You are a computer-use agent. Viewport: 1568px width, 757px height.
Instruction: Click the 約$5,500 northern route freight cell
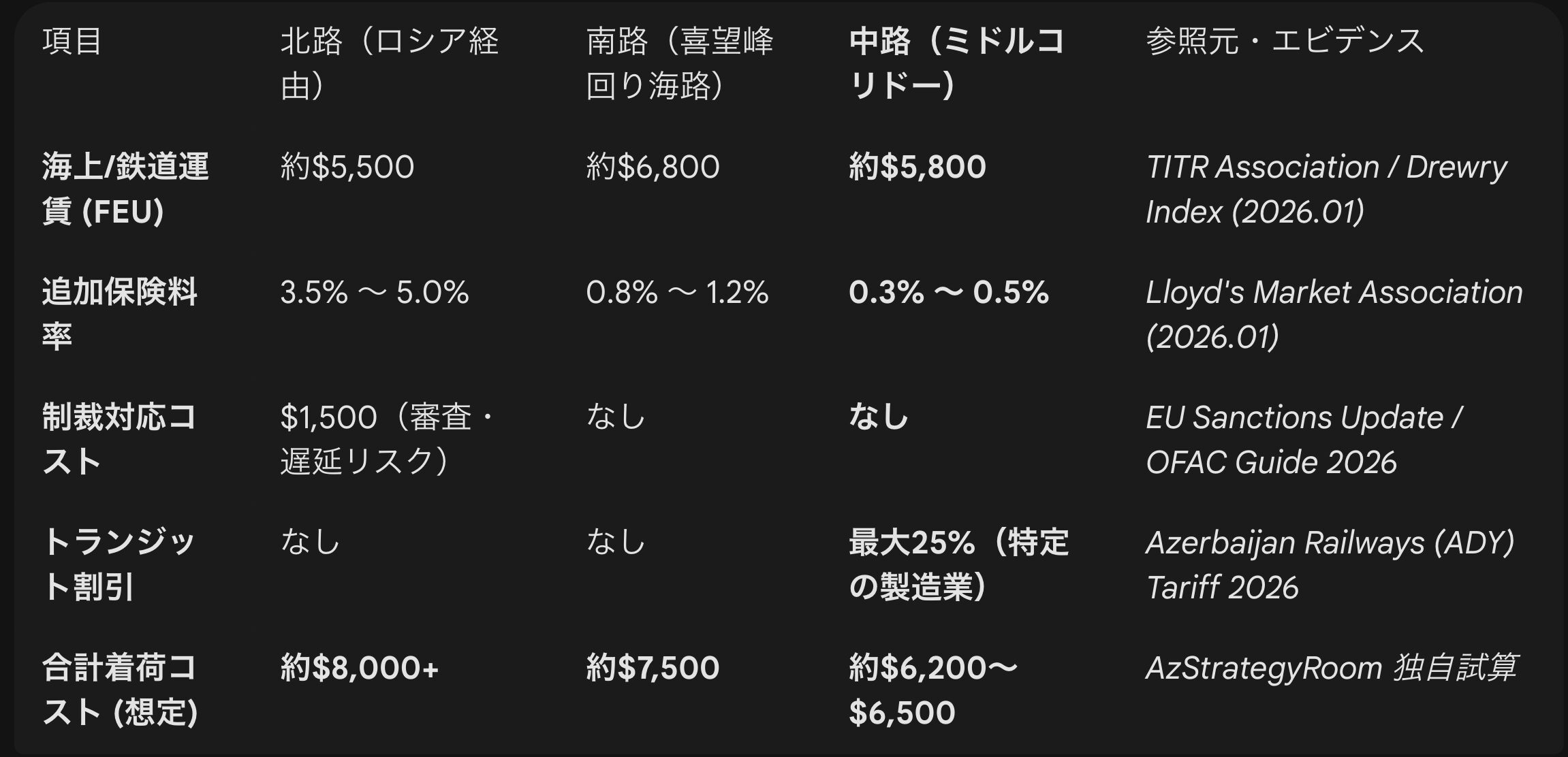click(347, 167)
